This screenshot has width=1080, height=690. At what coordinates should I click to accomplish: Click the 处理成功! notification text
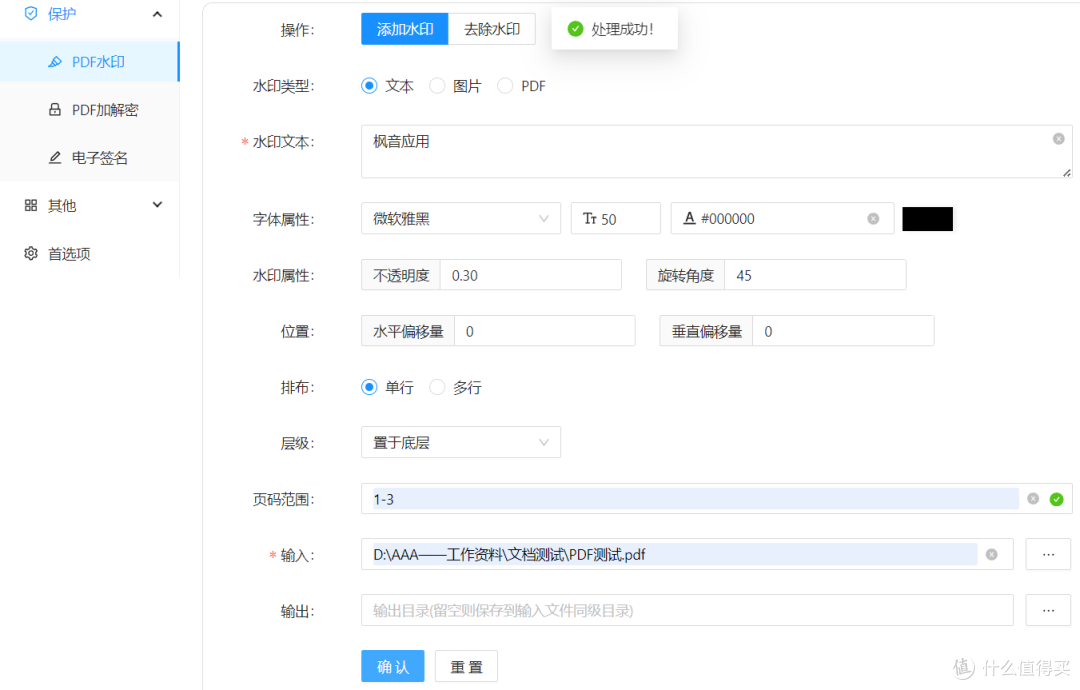(x=623, y=29)
